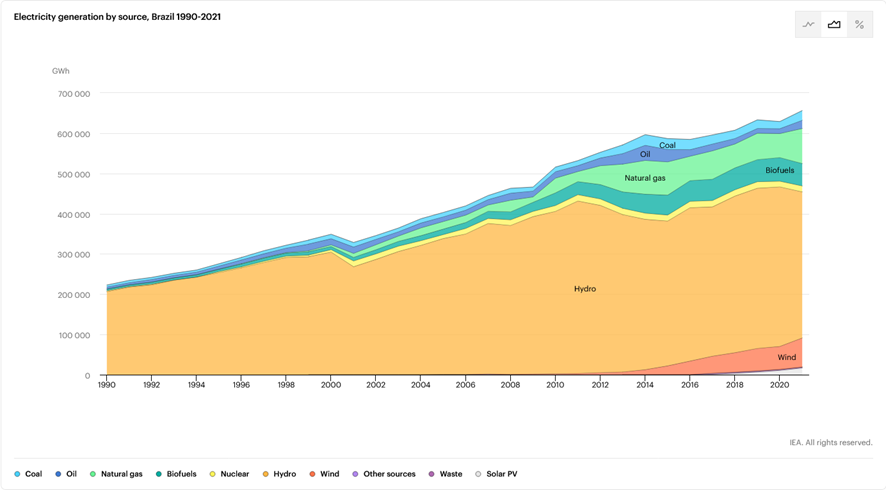Switch to line chart view
The image size is (886, 490).
point(808,25)
